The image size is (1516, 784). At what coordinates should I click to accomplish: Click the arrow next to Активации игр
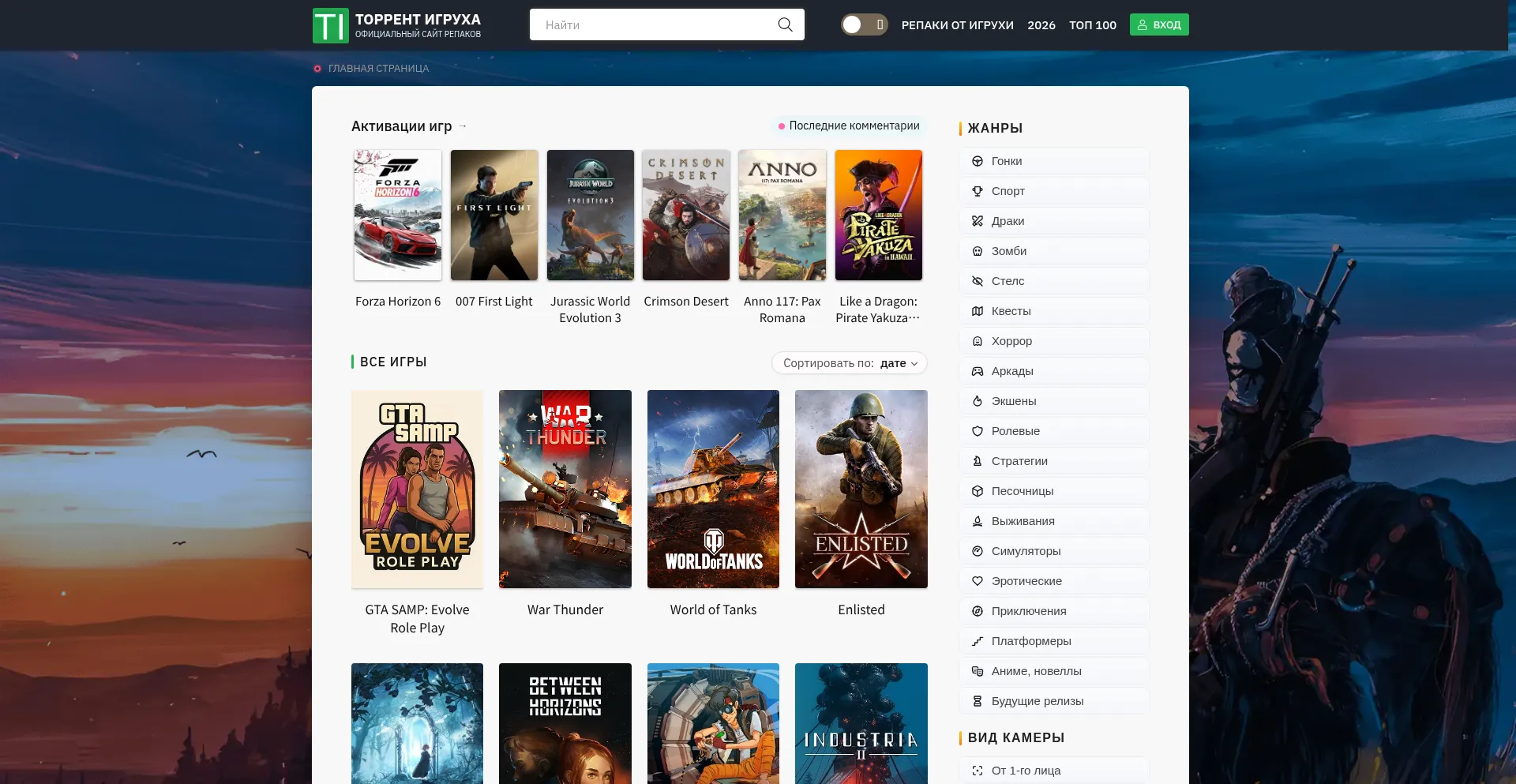(x=463, y=126)
